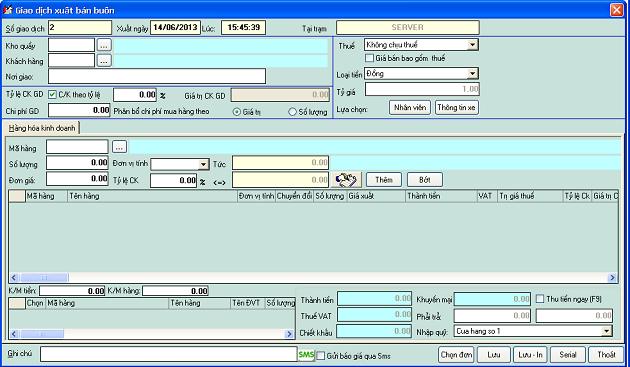Open the Đơn vị tính dropdown

point(203,164)
